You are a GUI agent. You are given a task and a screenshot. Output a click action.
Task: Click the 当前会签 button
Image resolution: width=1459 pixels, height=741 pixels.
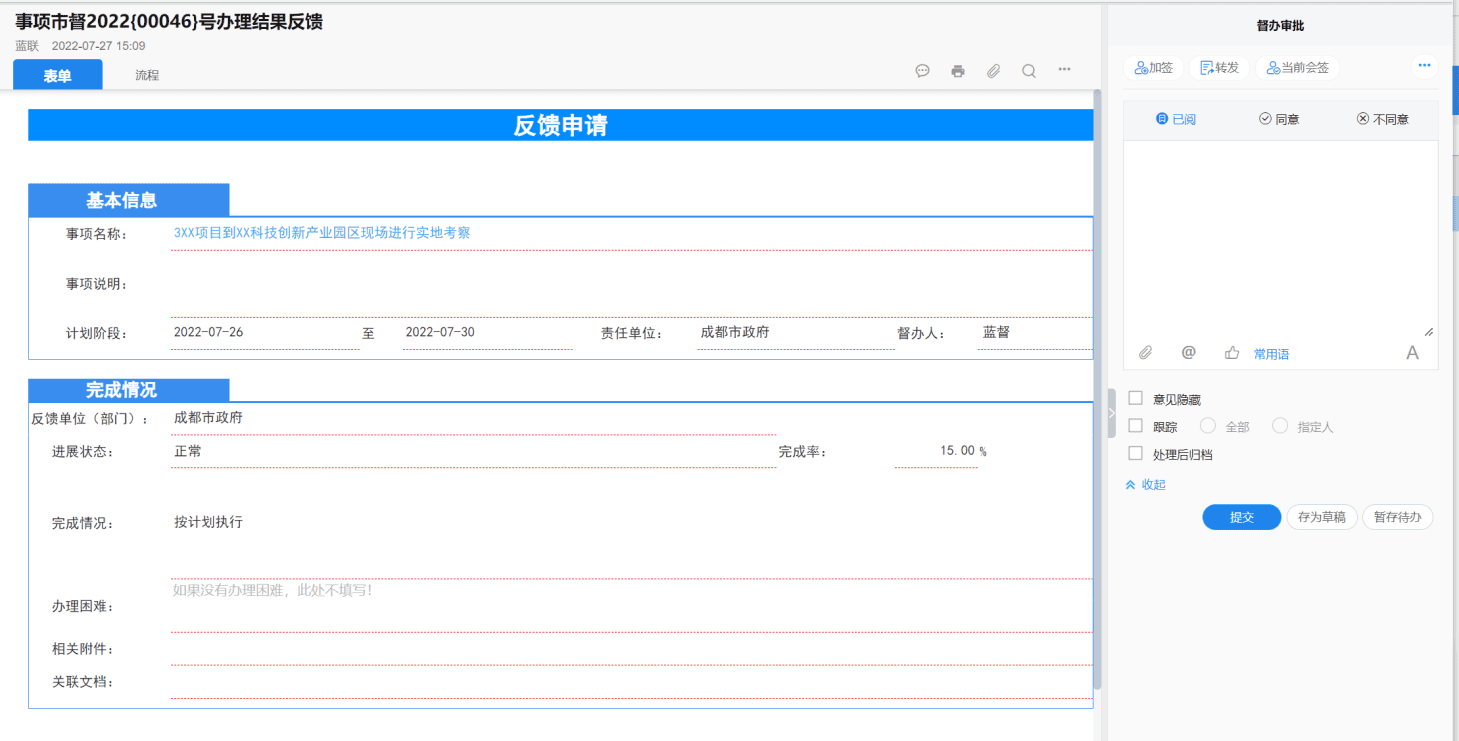point(1297,68)
